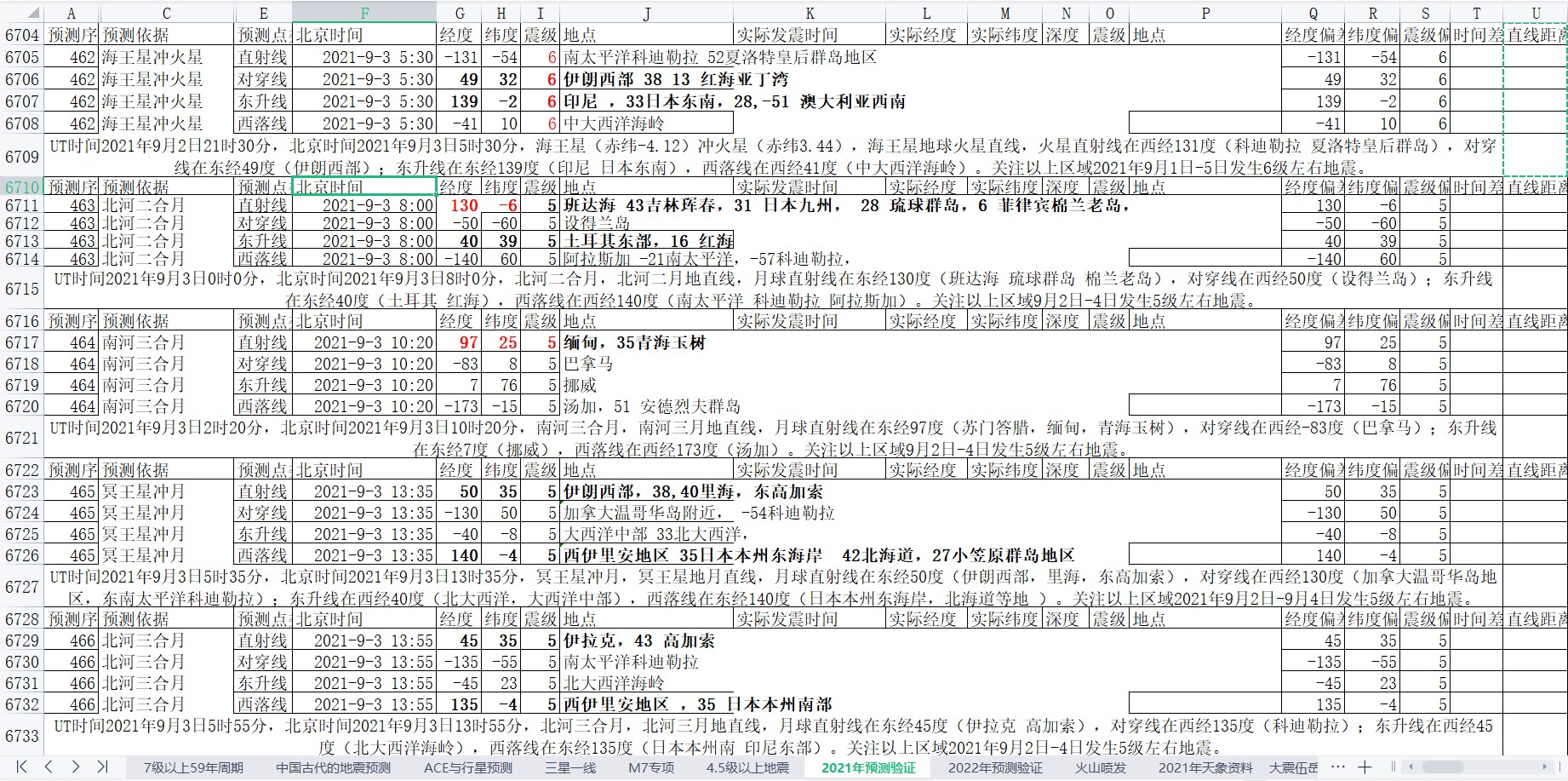Image resolution: width=1568 pixels, height=781 pixels.
Task: Click the red value 97 in row 6717
Action: pyautogui.click(x=460, y=342)
